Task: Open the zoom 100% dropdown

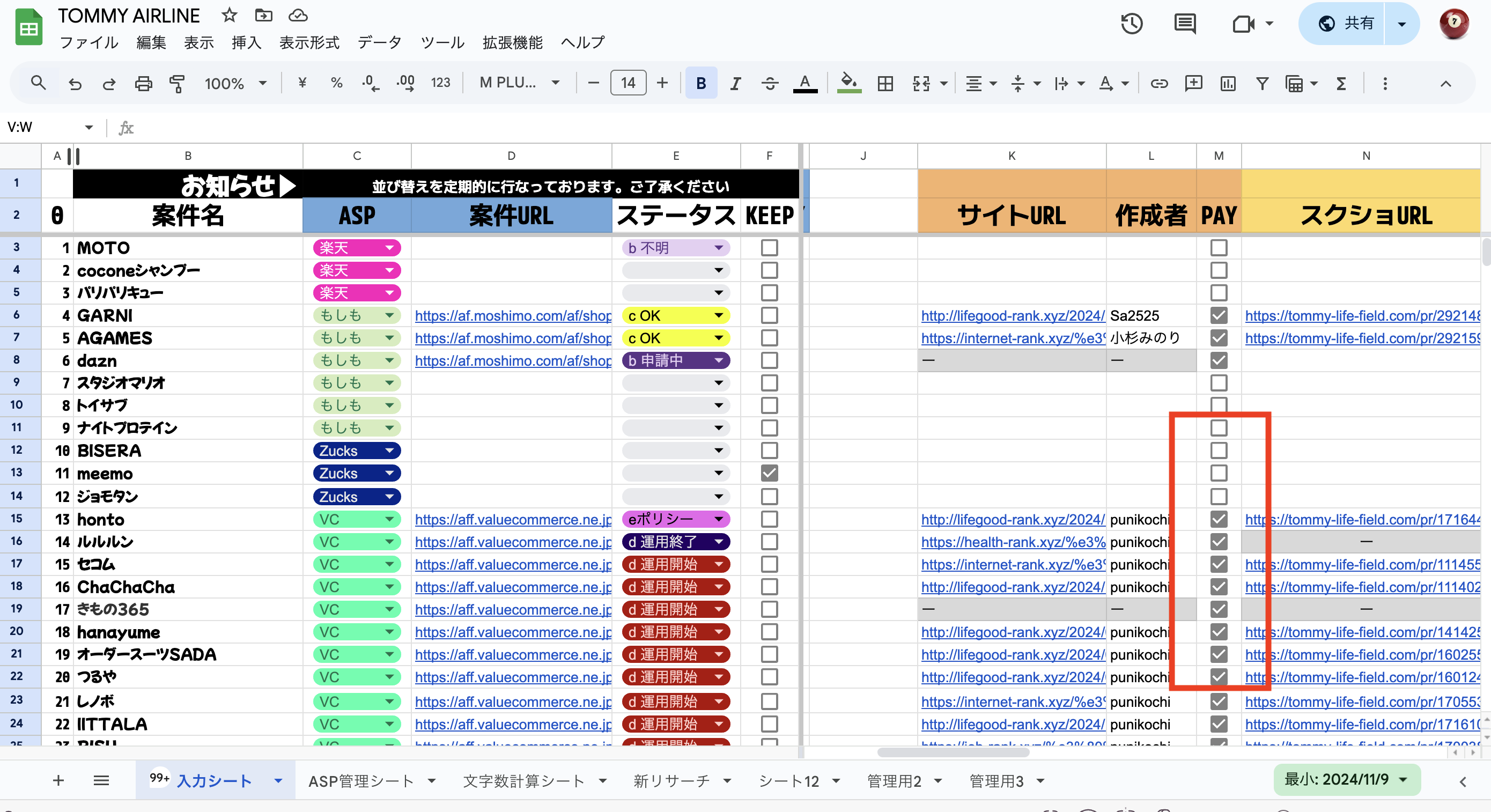Action: tap(235, 83)
